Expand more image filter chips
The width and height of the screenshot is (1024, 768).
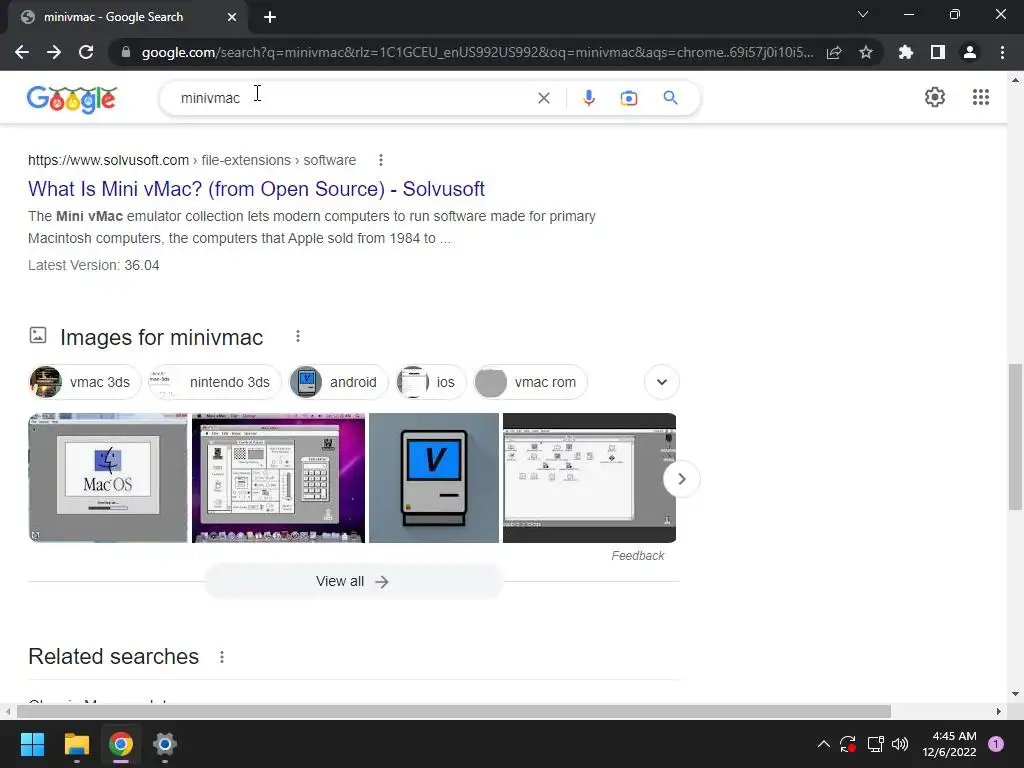tap(662, 382)
